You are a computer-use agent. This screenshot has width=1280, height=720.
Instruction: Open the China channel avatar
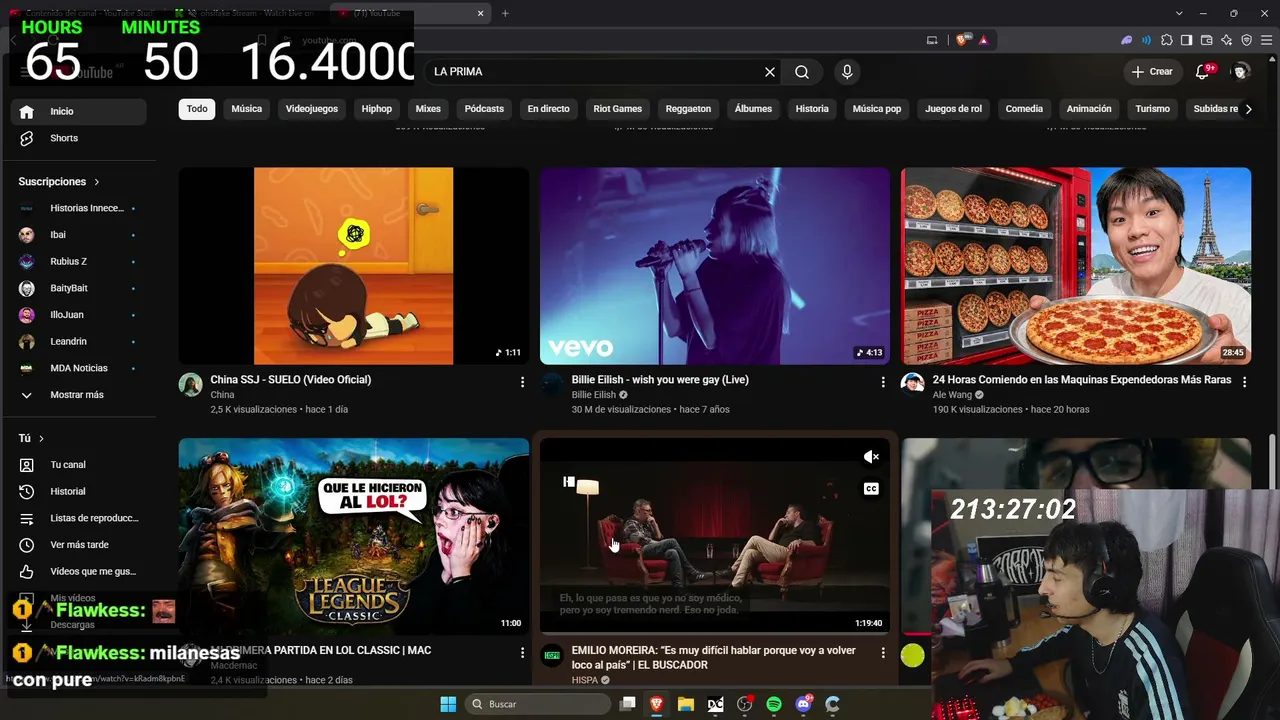pyautogui.click(x=190, y=385)
